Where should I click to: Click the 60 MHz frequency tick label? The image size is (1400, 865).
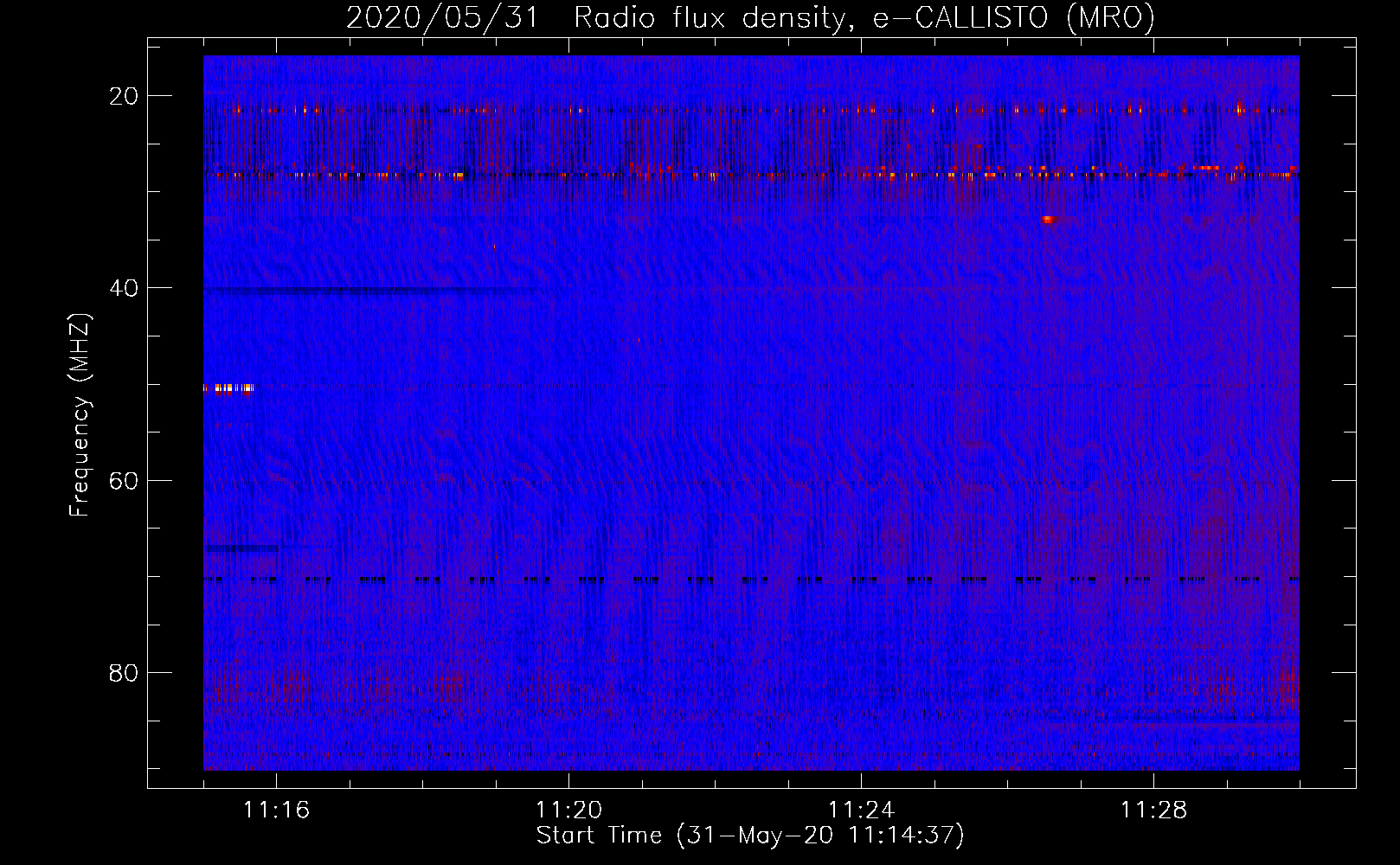(x=125, y=480)
